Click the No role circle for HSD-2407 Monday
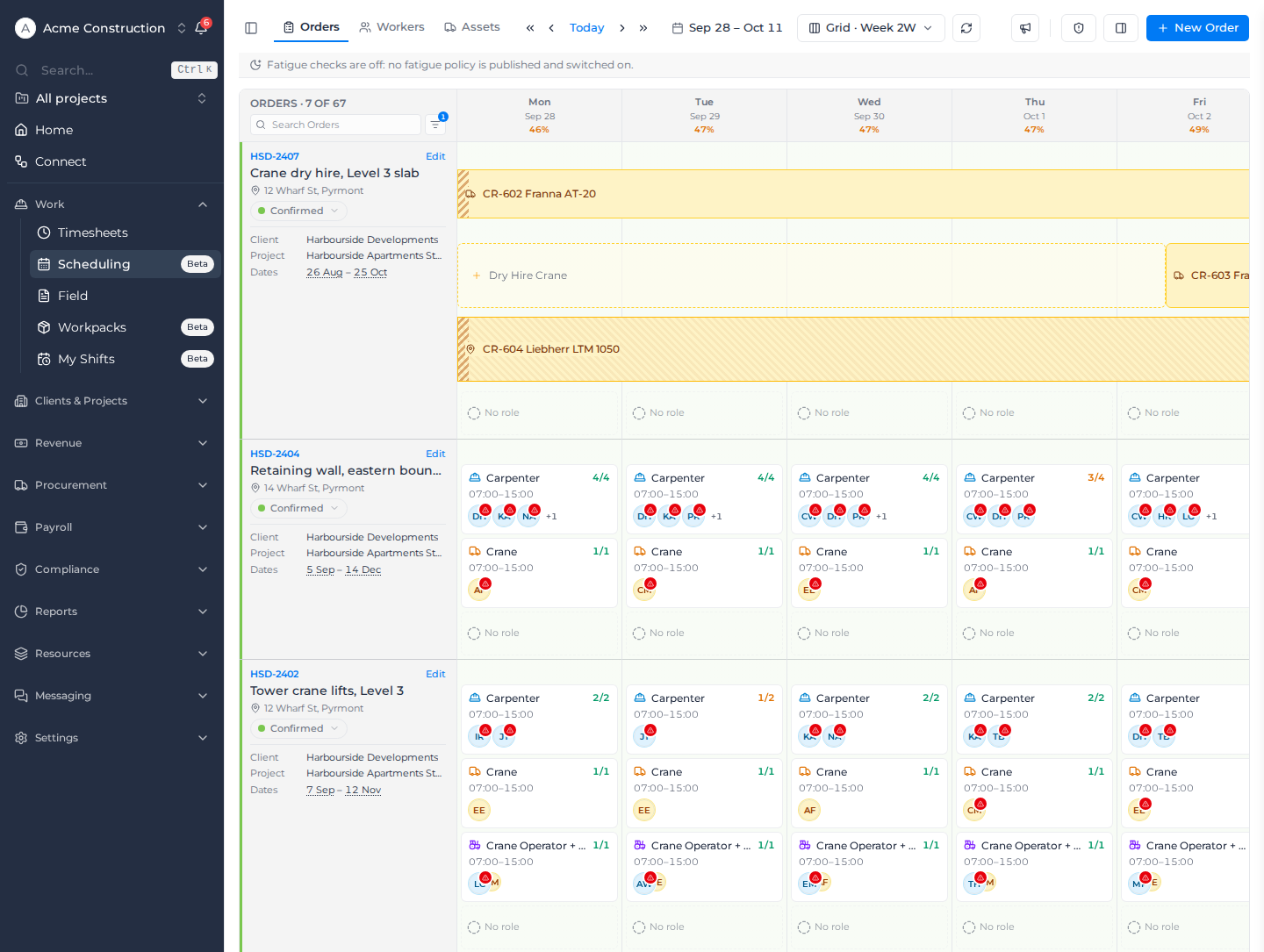The image size is (1264, 952). tap(474, 413)
